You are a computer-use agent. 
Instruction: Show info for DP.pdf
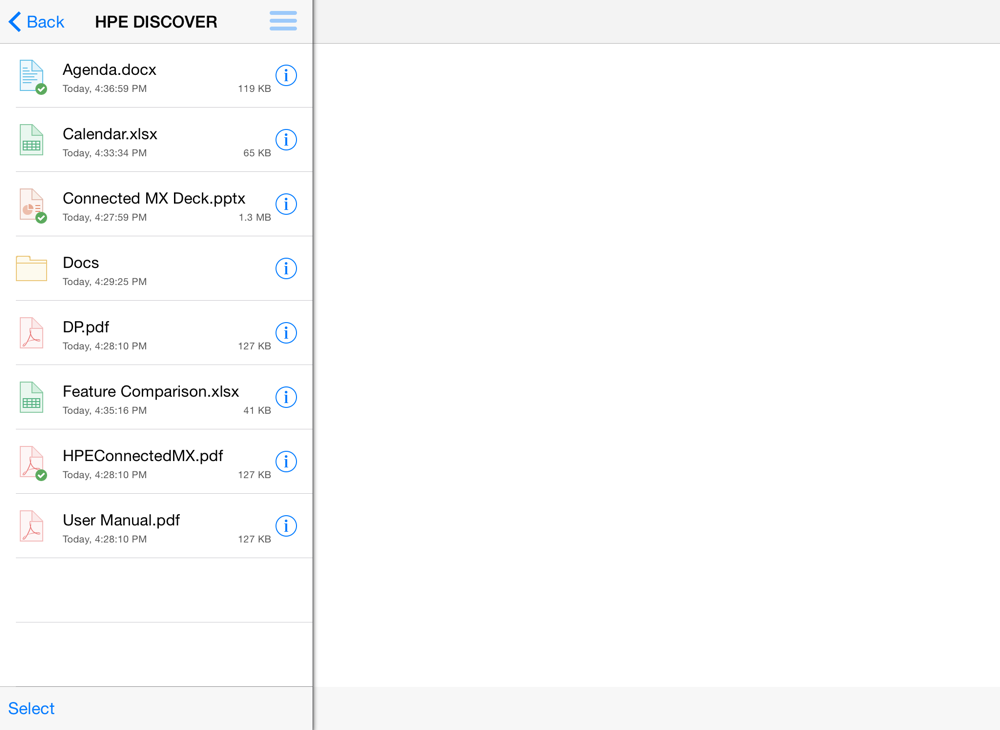[x=286, y=333]
